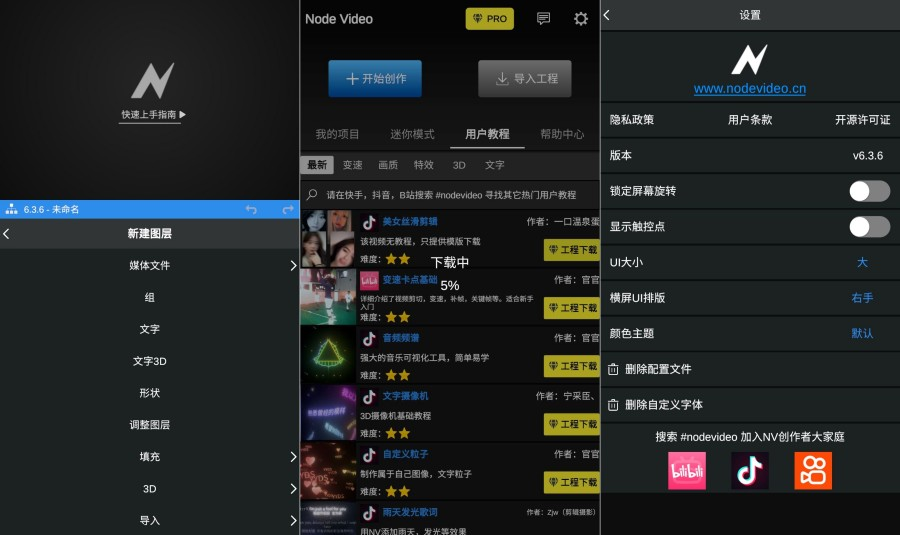Switch to 迷你模式 tab
900x535 pixels.
point(412,134)
